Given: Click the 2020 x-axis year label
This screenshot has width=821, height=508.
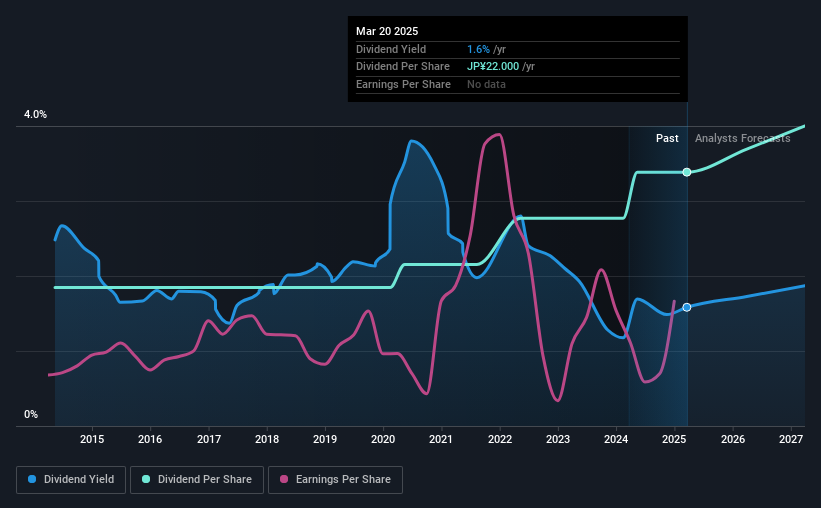Looking at the screenshot, I should coord(383,439).
